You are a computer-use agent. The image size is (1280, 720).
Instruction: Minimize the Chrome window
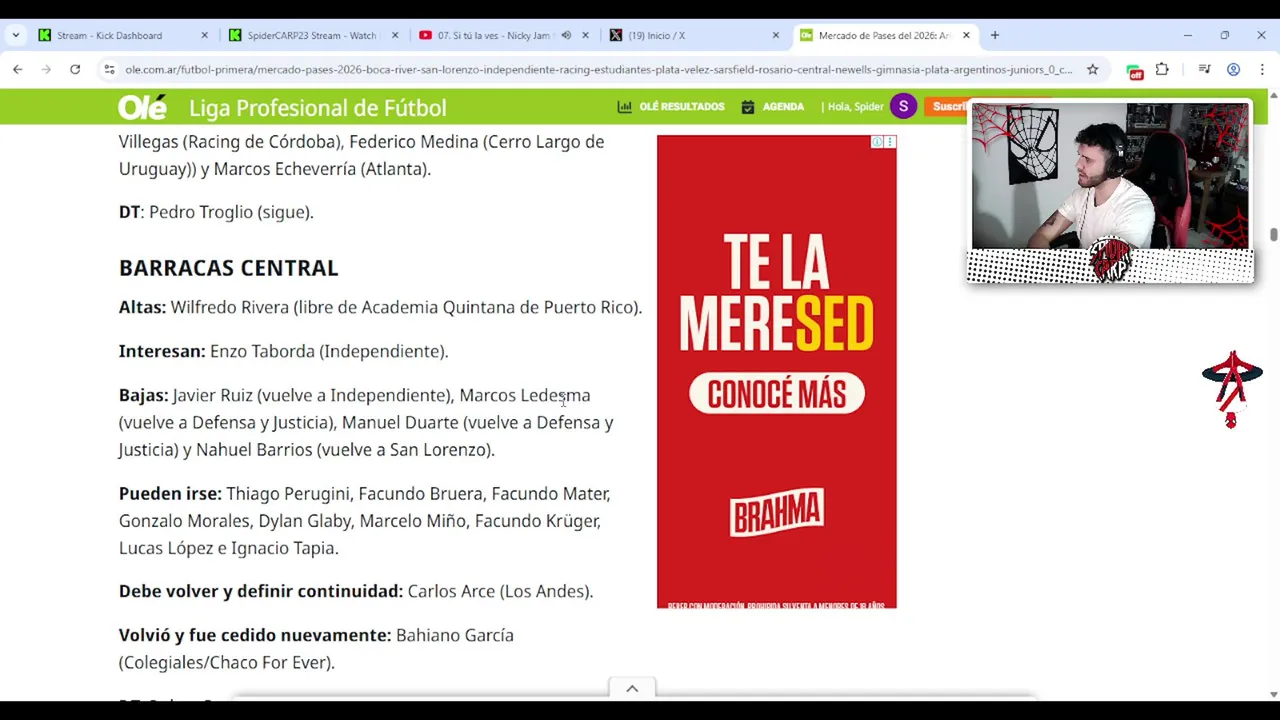pyautogui.click(x=1188, y=35)
